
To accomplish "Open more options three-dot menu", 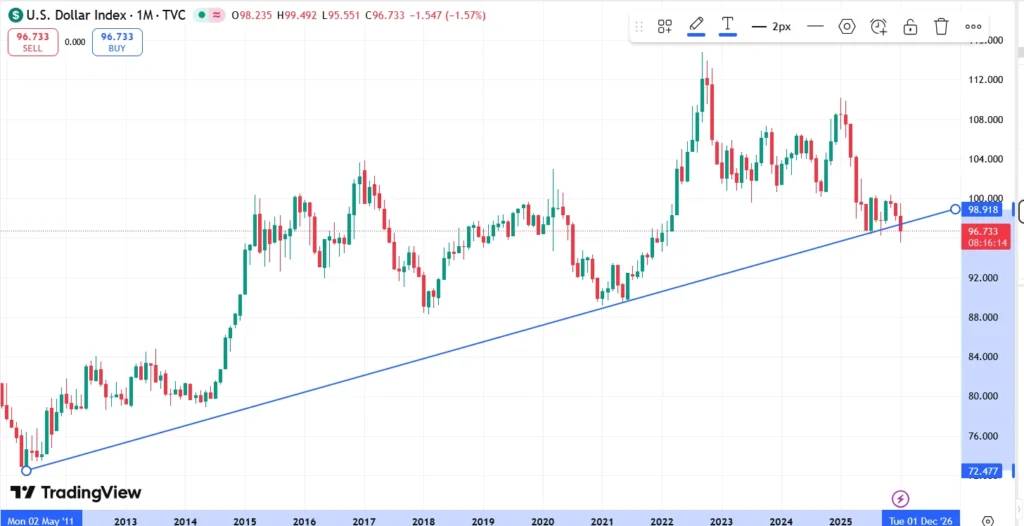I will coord(973,27).
